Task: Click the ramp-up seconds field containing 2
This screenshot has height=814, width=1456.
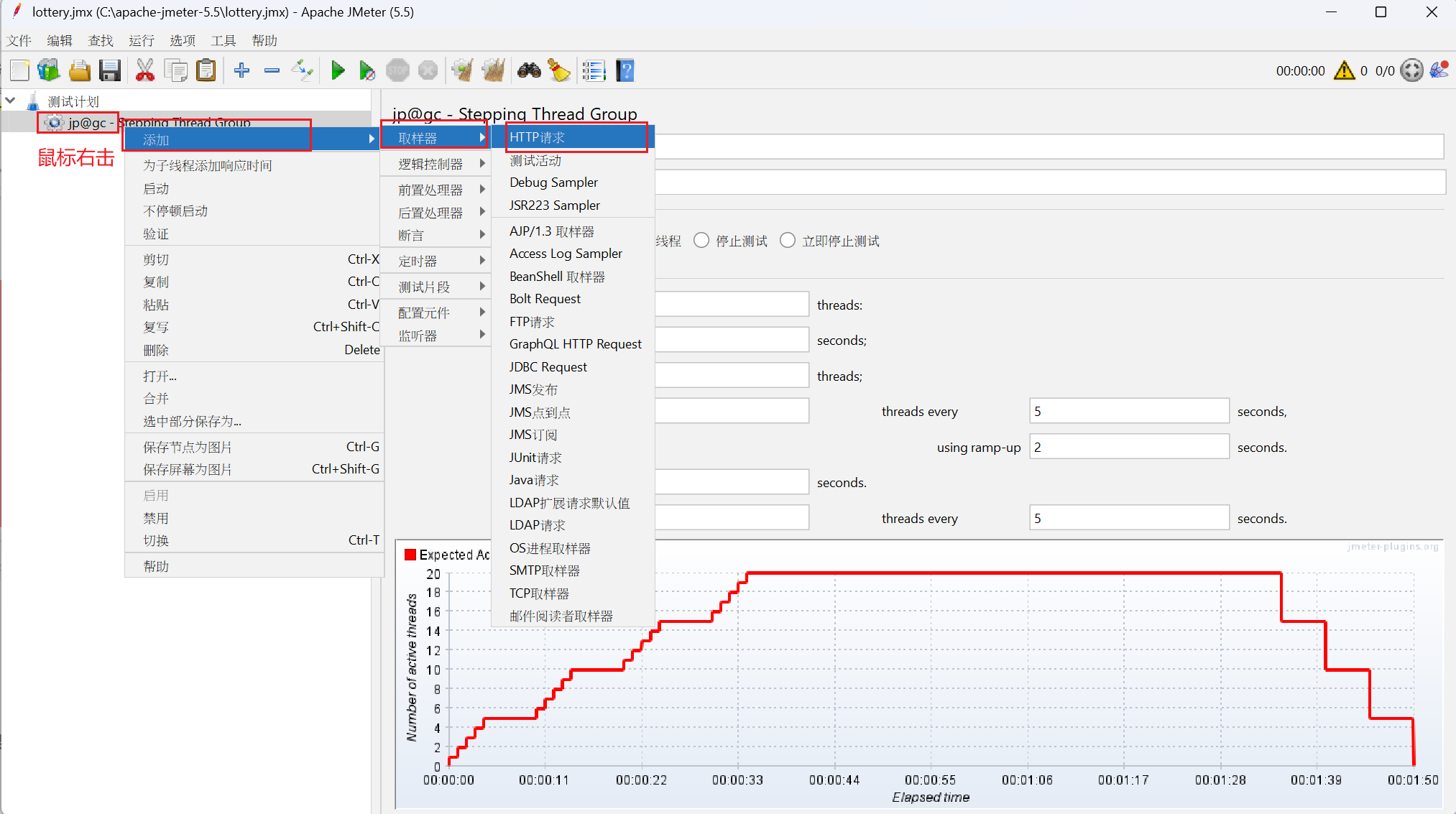Action: (1128, 447)
